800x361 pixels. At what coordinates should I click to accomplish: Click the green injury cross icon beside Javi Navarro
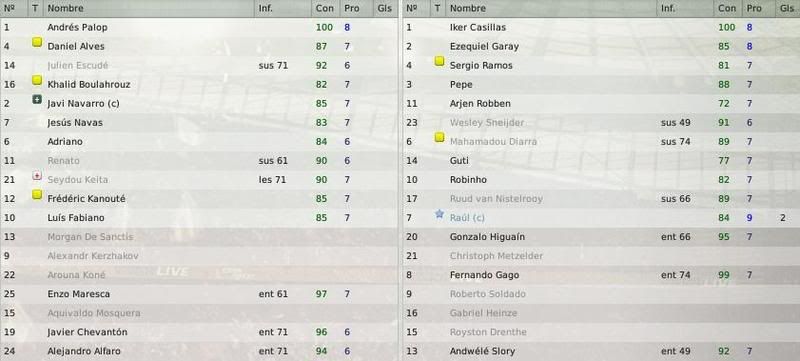[37, 100]
